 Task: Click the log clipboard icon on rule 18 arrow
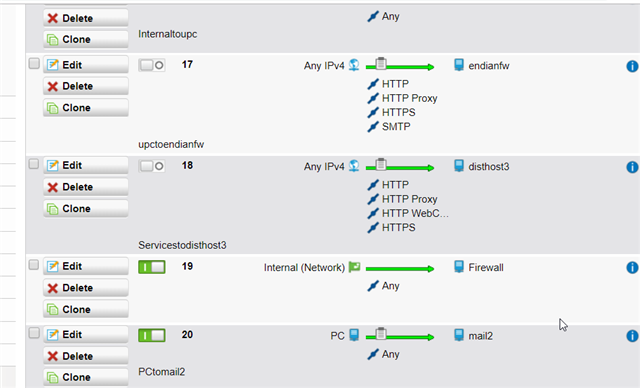point(381,164)
